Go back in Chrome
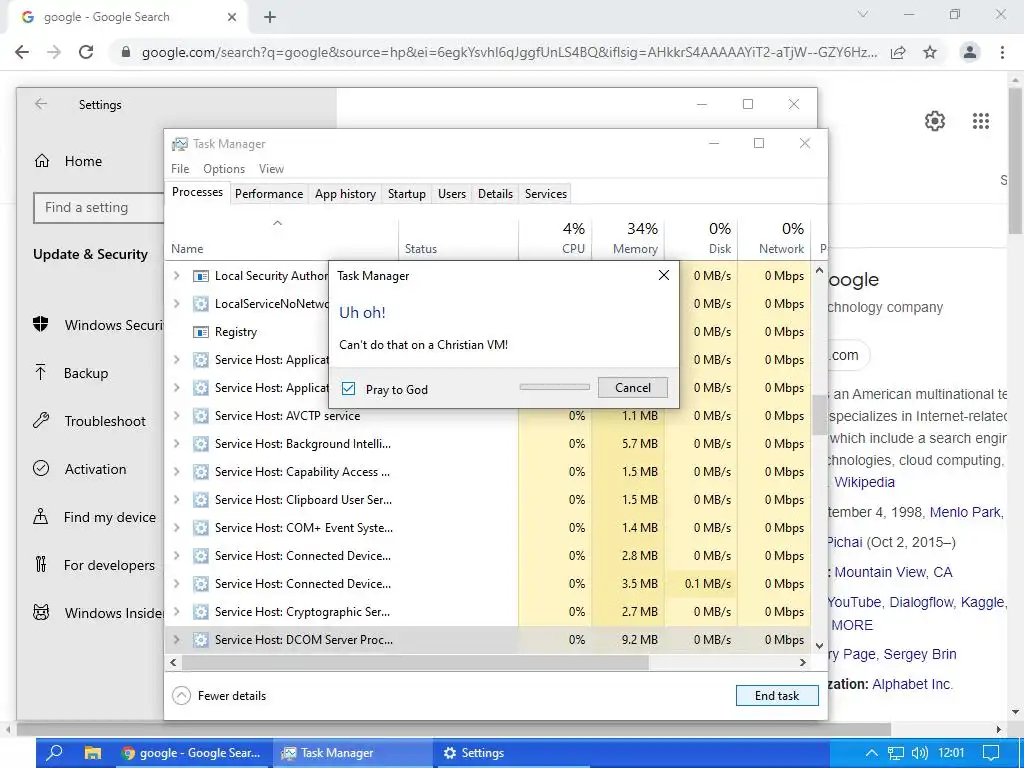Screen dimensions: 1024x768 [x=22, y=52]
